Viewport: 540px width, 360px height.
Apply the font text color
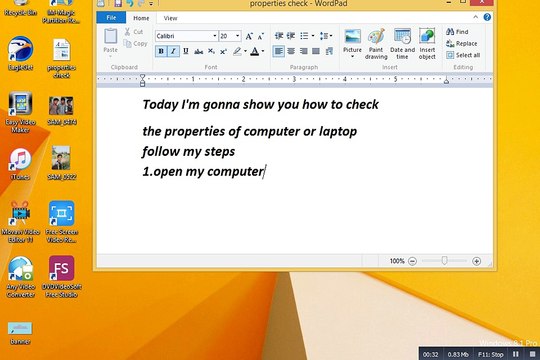point(255,52)
